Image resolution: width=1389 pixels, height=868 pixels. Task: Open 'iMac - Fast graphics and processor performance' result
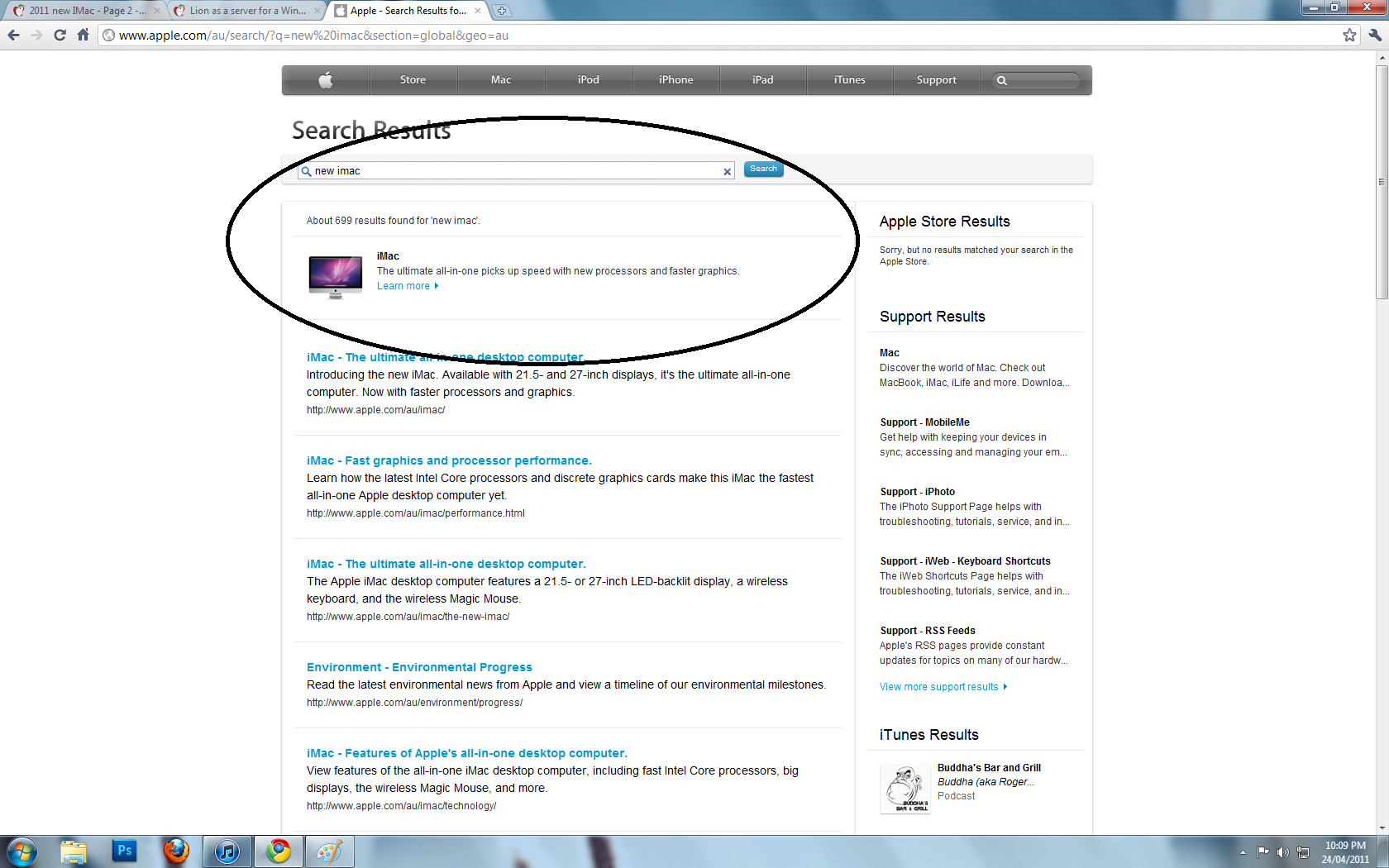[449, 460]
